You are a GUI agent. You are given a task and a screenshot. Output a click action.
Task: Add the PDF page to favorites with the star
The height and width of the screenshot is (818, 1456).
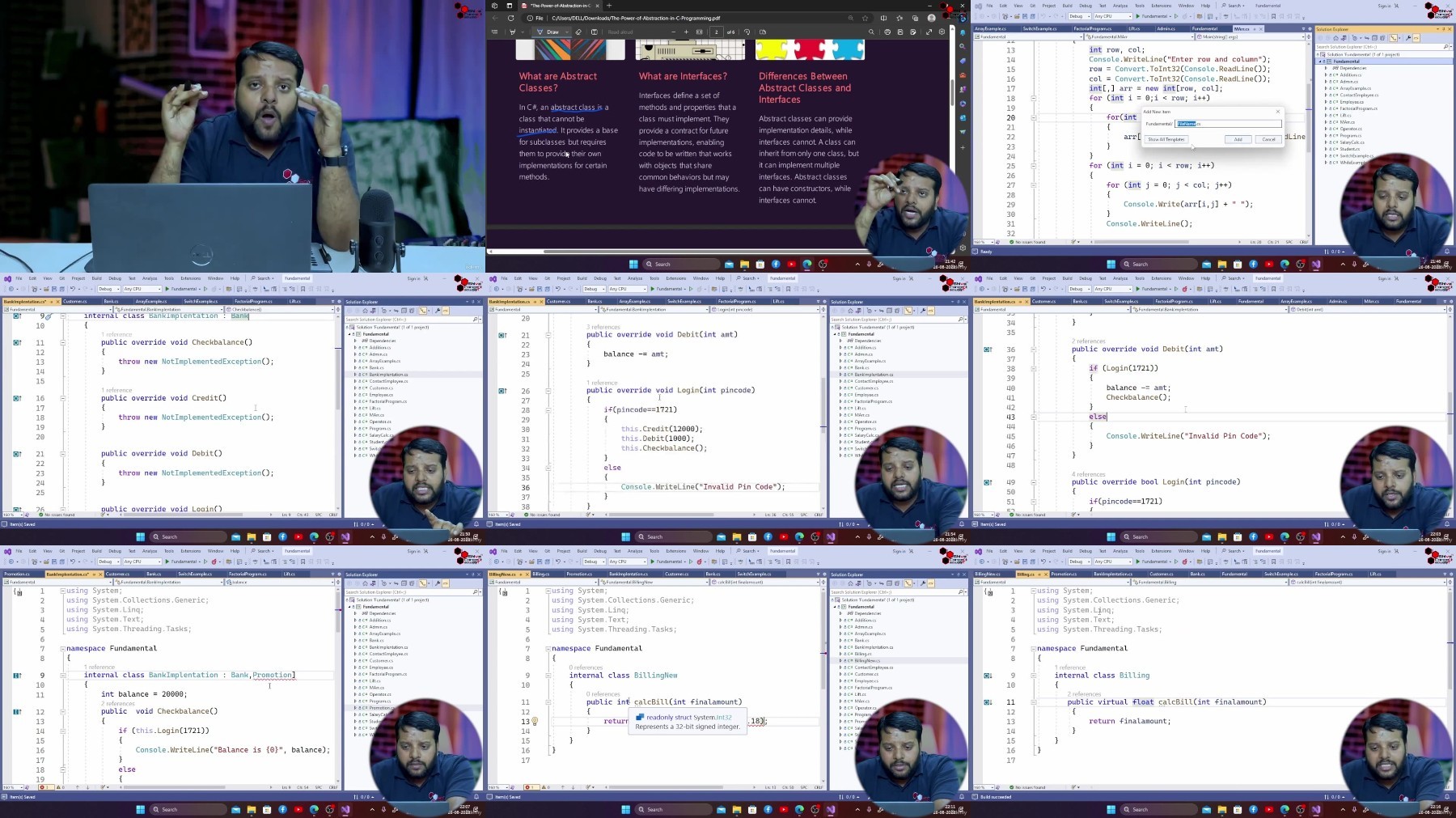click(866, 18)
